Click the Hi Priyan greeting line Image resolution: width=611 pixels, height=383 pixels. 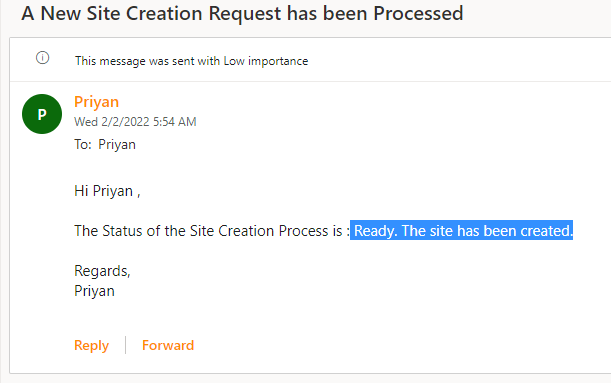[107, 191]
